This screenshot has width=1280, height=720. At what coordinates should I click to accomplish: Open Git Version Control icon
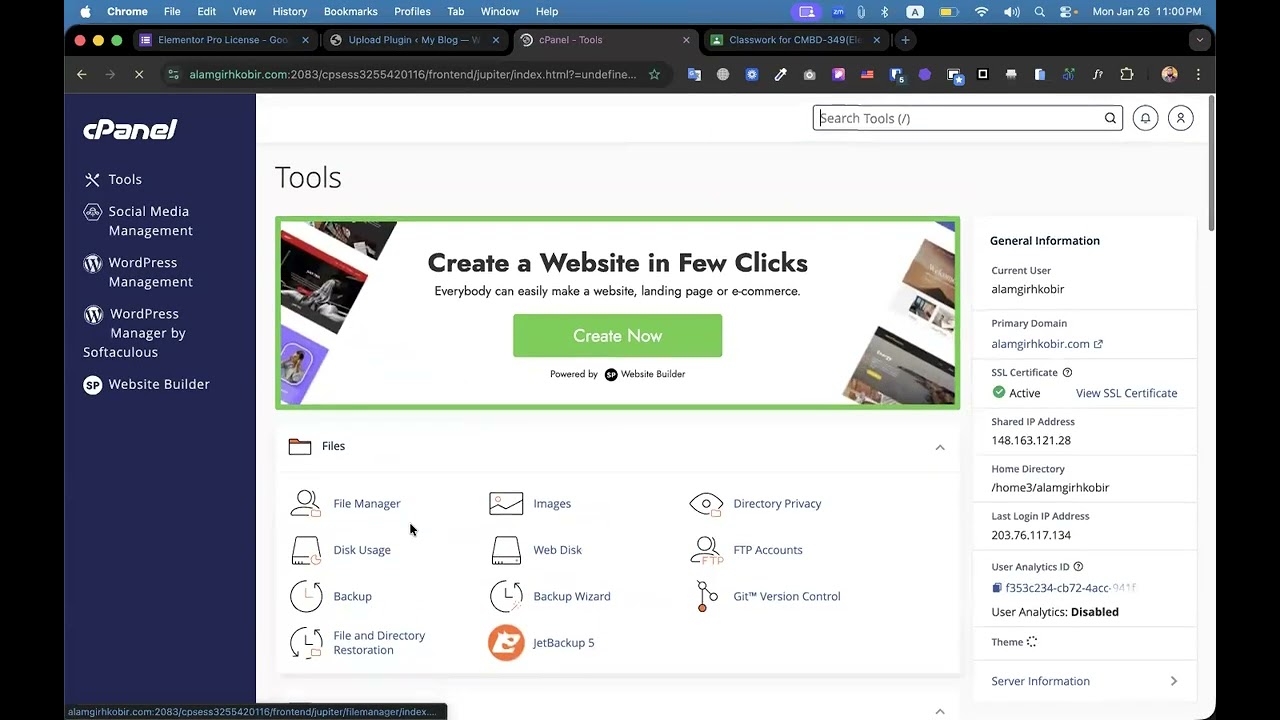706,596
